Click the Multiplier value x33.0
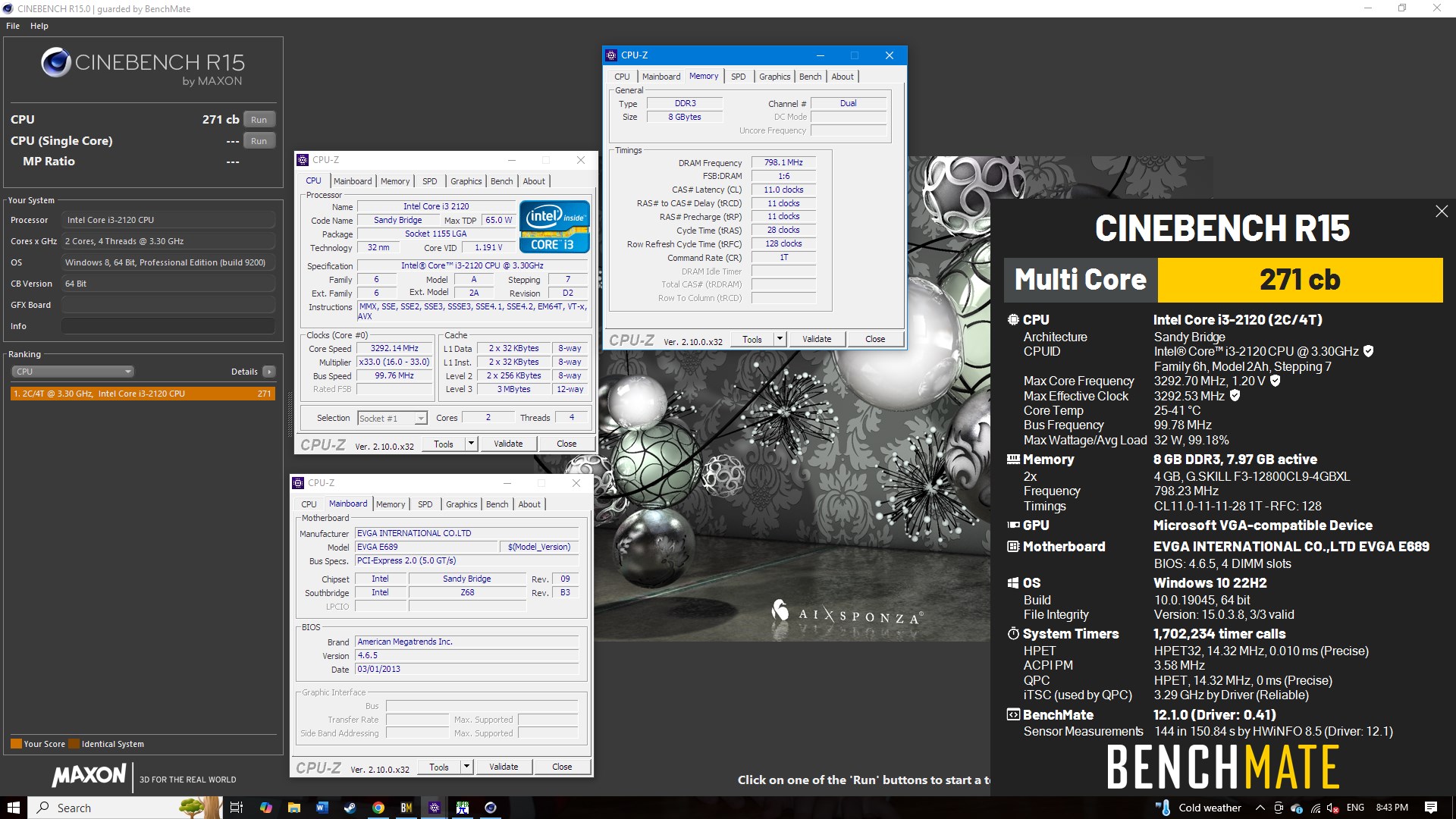 [394, 362]
